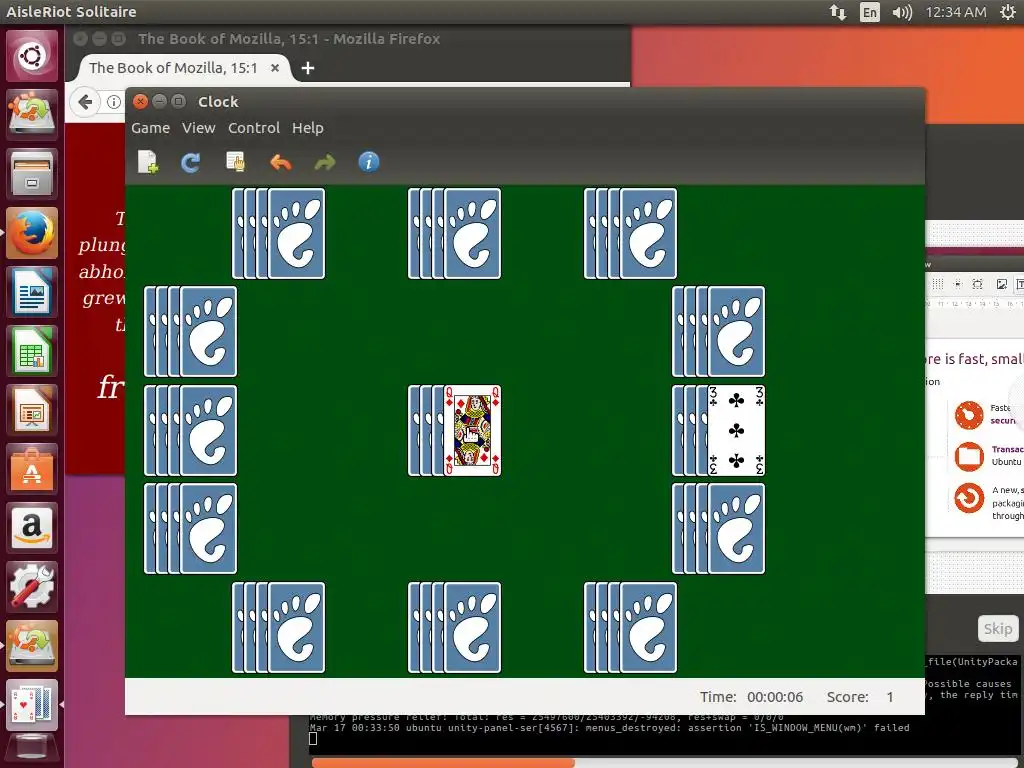Open LibreOffice Calc from launcher
The image size is (1024, 768).
[32, 351]
